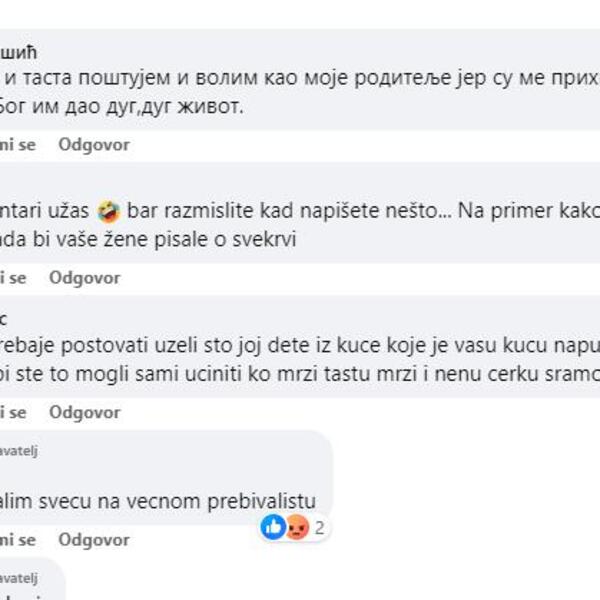Click the blue thumbs-up reaction icon
600x600 pixels.
(272, 527)
